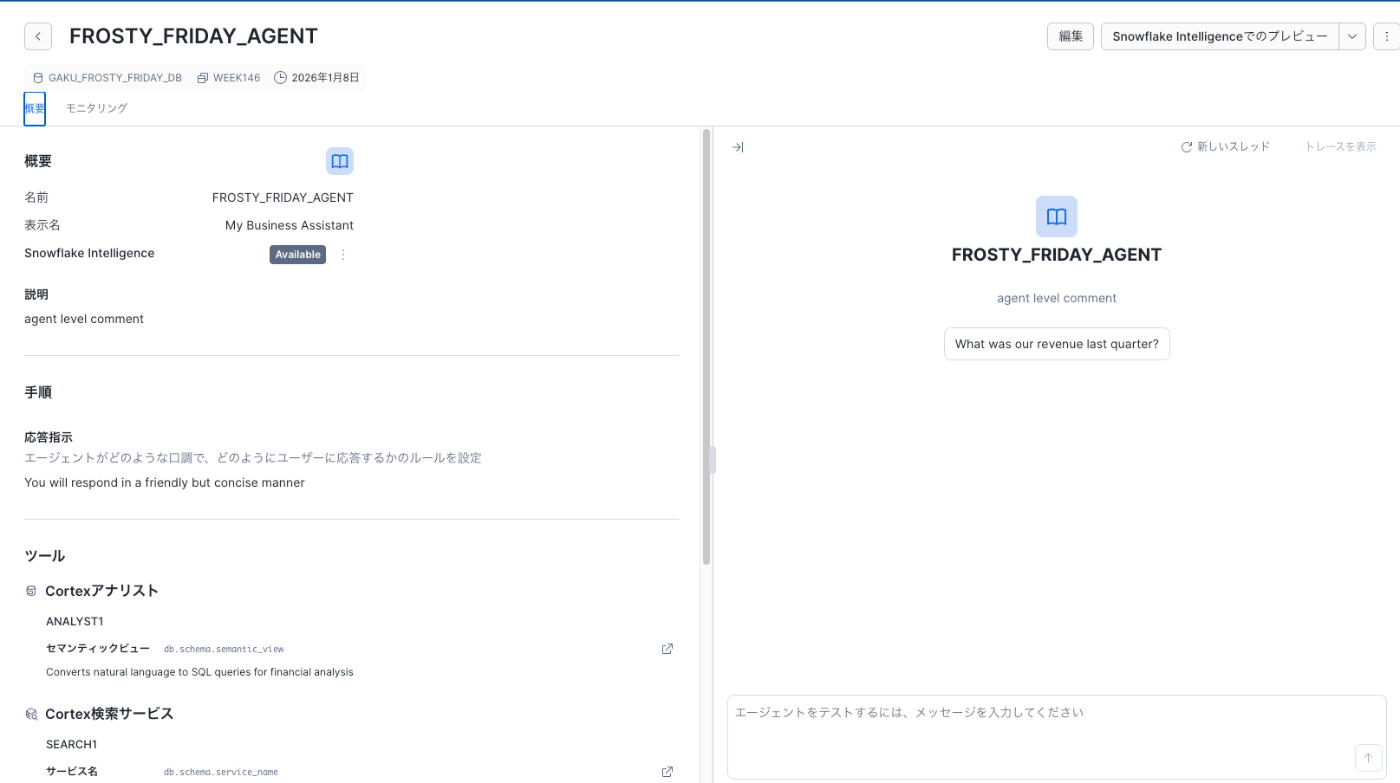The height and width of the screenshot is (783, 1400).
Task: Select the 概要 tab
Action: [34, 108]
